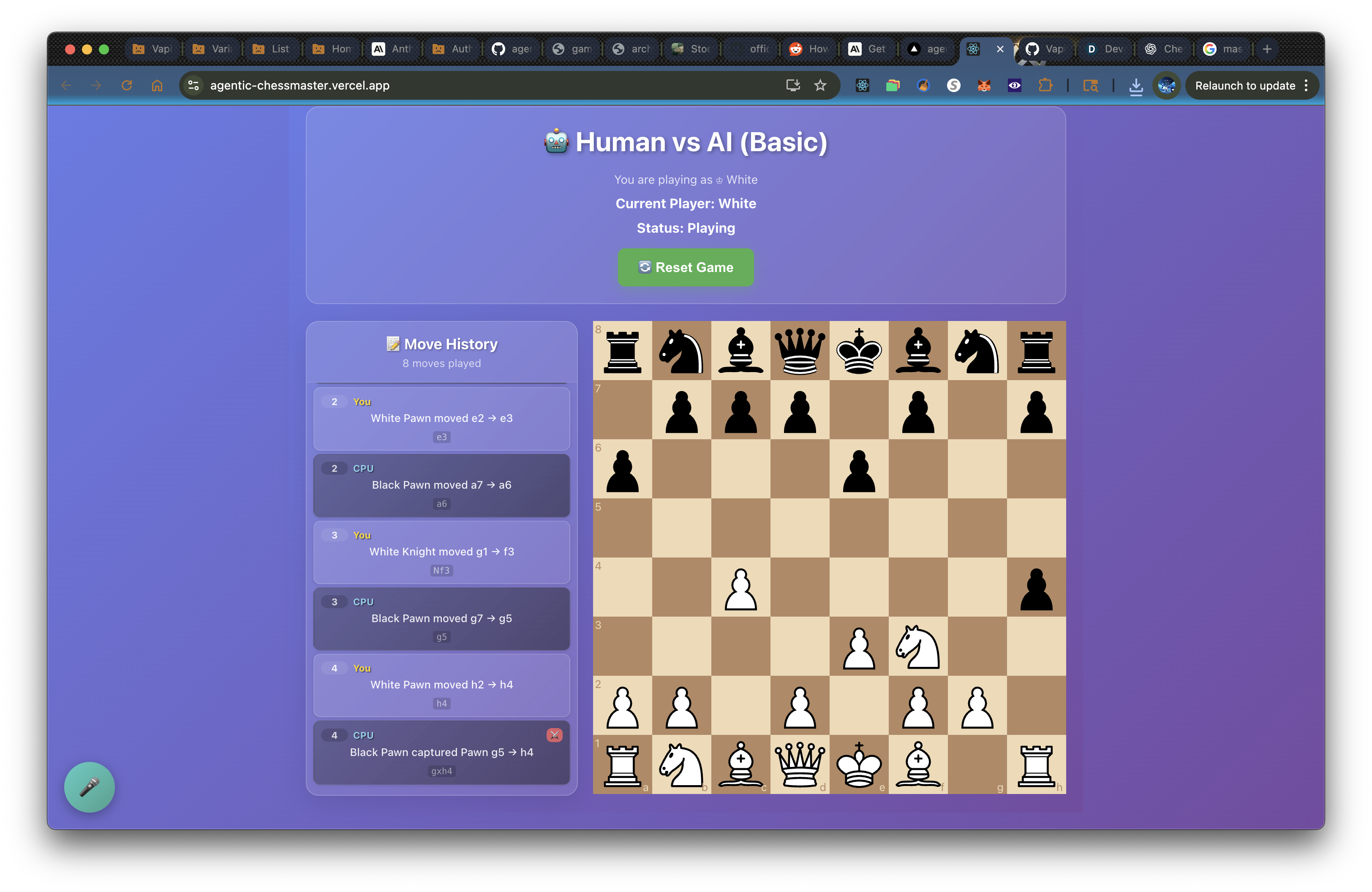Click the browser reload icon

coord(127,85)
